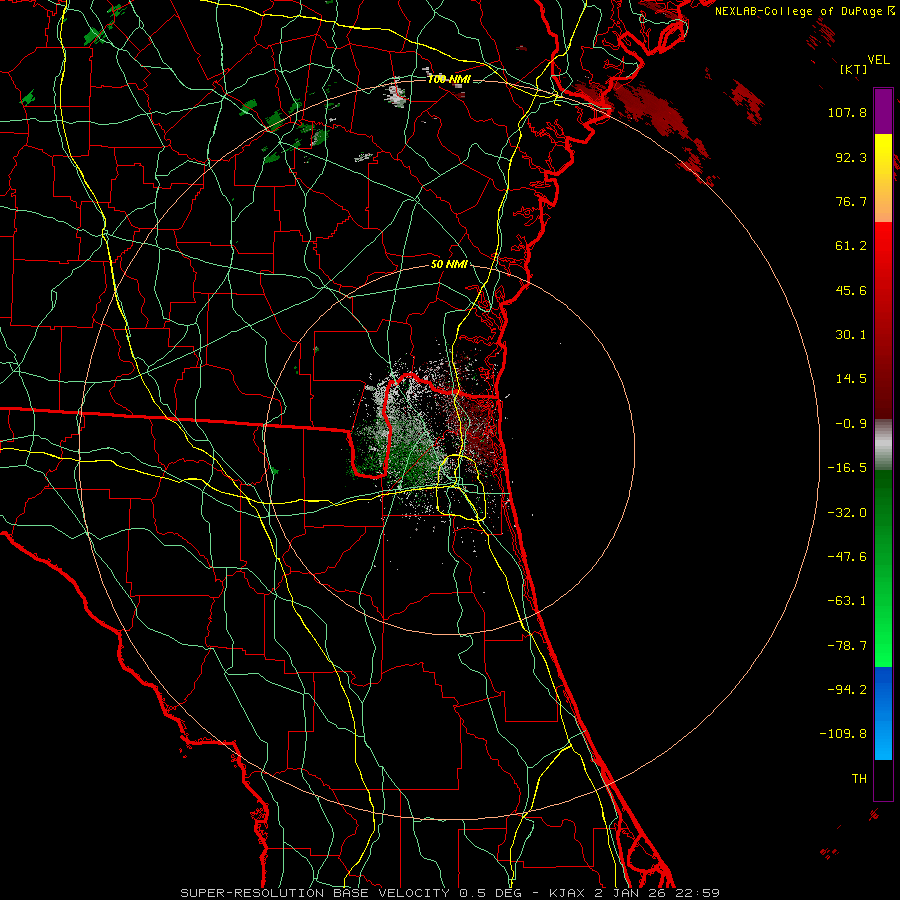
Task: Click the TH threshold label
Action: pyautogui.click(x=859, y=778)
